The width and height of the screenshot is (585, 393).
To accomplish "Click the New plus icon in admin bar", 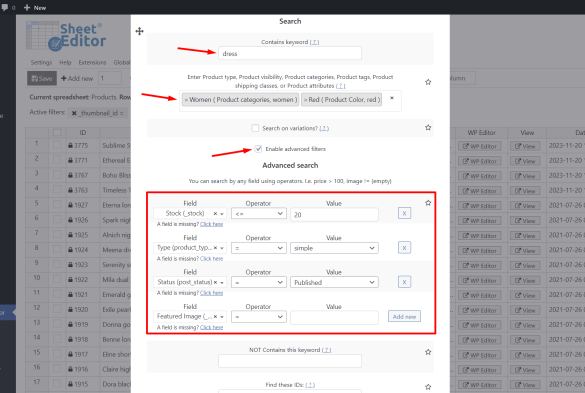I will [27, 7].
